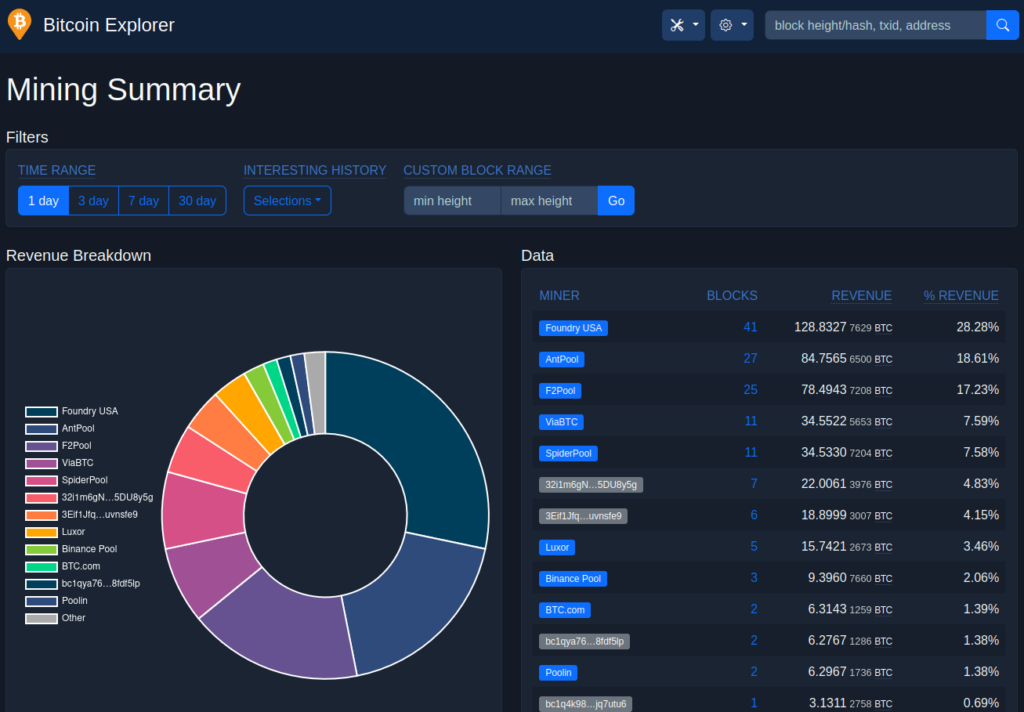Viewport: 1024px width, 712px height.
Task: Click the block hash search box
Action: (875, 25)
